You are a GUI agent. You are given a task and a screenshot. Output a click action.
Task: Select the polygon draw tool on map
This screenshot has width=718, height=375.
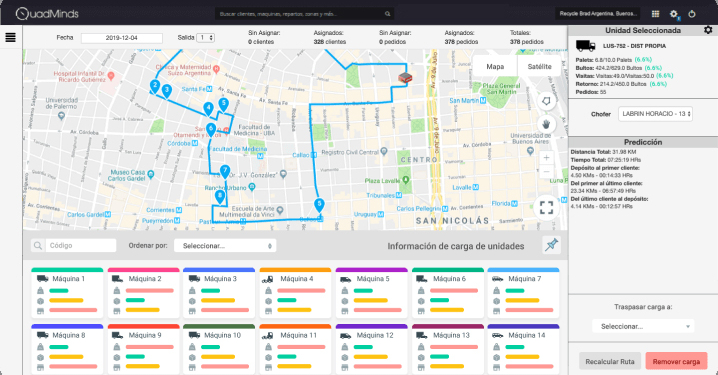tap(546, 101)
